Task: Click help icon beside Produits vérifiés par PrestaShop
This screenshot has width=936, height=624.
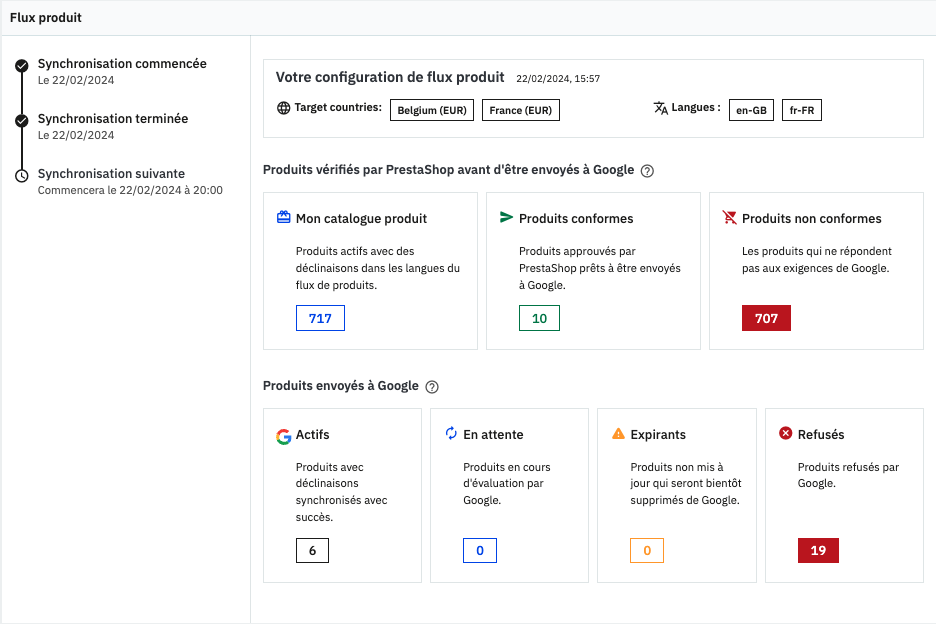Action: pos(647,171)
